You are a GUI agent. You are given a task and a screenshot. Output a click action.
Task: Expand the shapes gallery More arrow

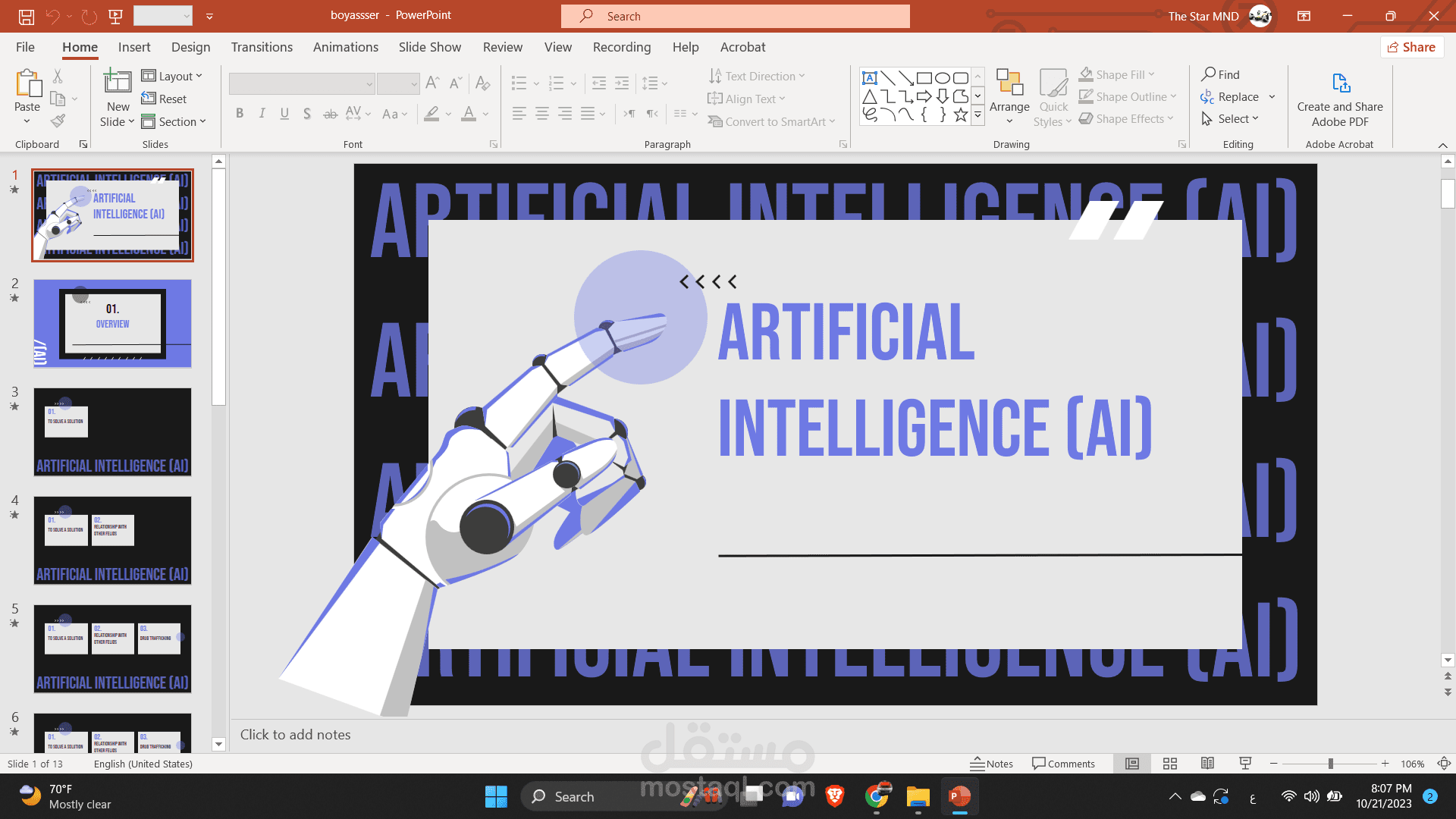coord(978,115)
